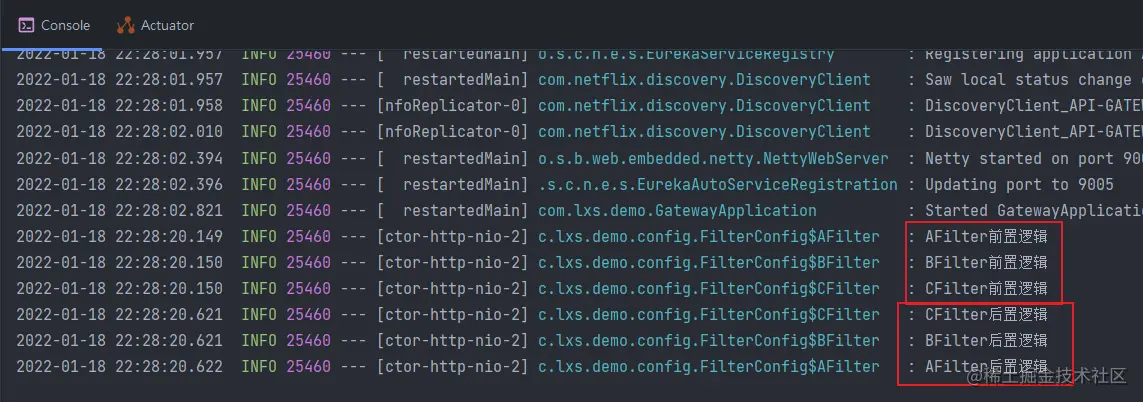Click the timestamp 22:28:01.958
This screenshot has width=1143, height=402.
169,106
